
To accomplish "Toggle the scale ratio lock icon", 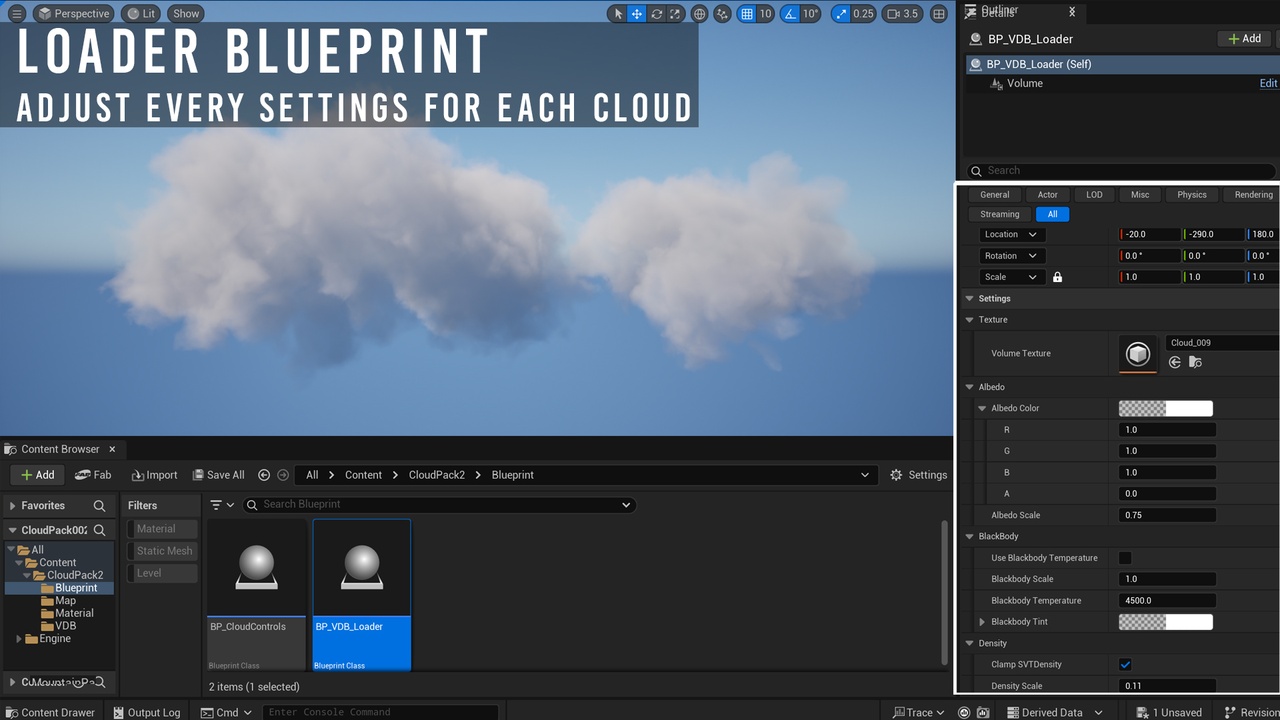I will 1057,277.
